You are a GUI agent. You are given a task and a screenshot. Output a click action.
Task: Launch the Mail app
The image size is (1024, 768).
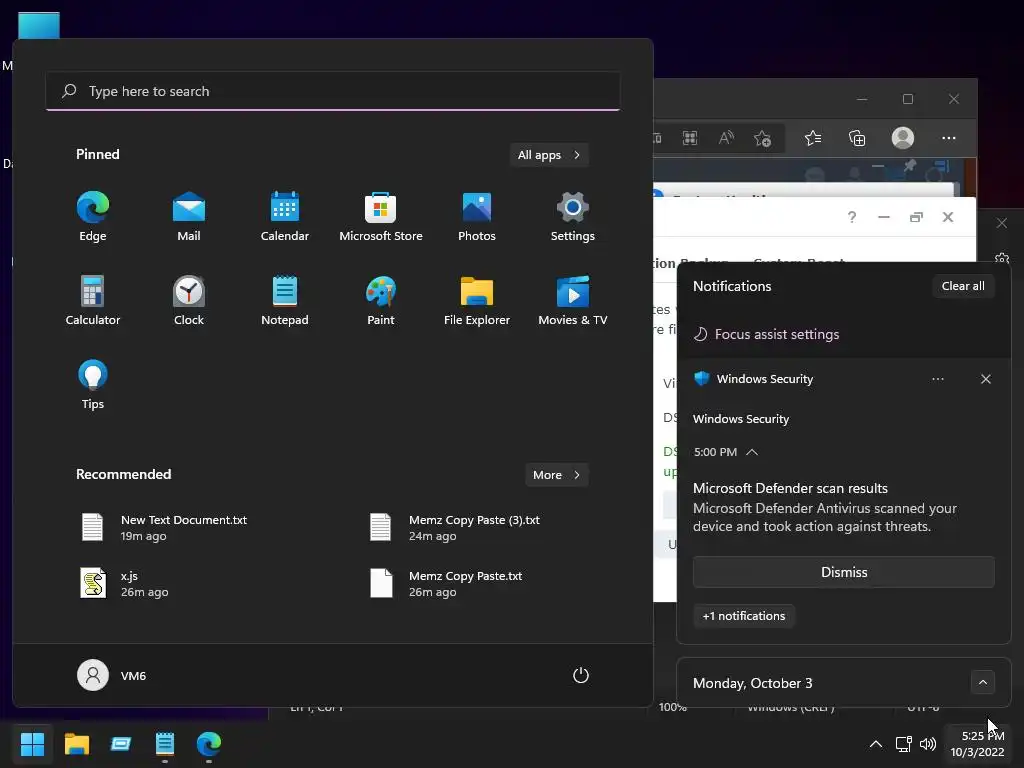[189, 217]
